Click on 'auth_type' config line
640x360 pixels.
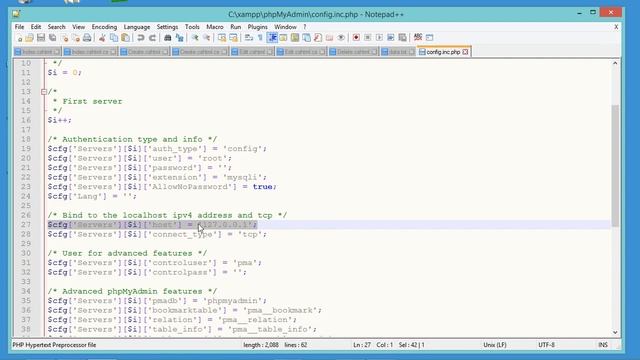point(157,149)
